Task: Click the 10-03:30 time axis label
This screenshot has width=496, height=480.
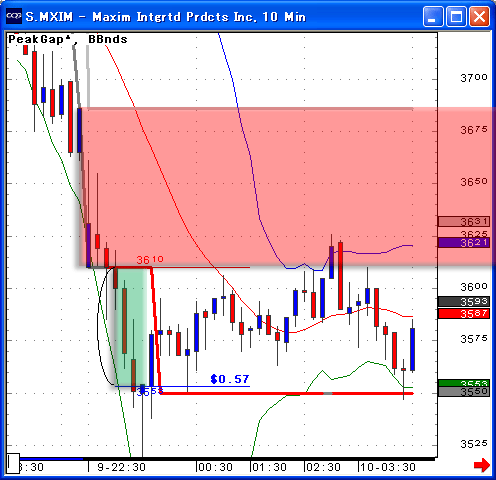Action: tap(388, 467)
